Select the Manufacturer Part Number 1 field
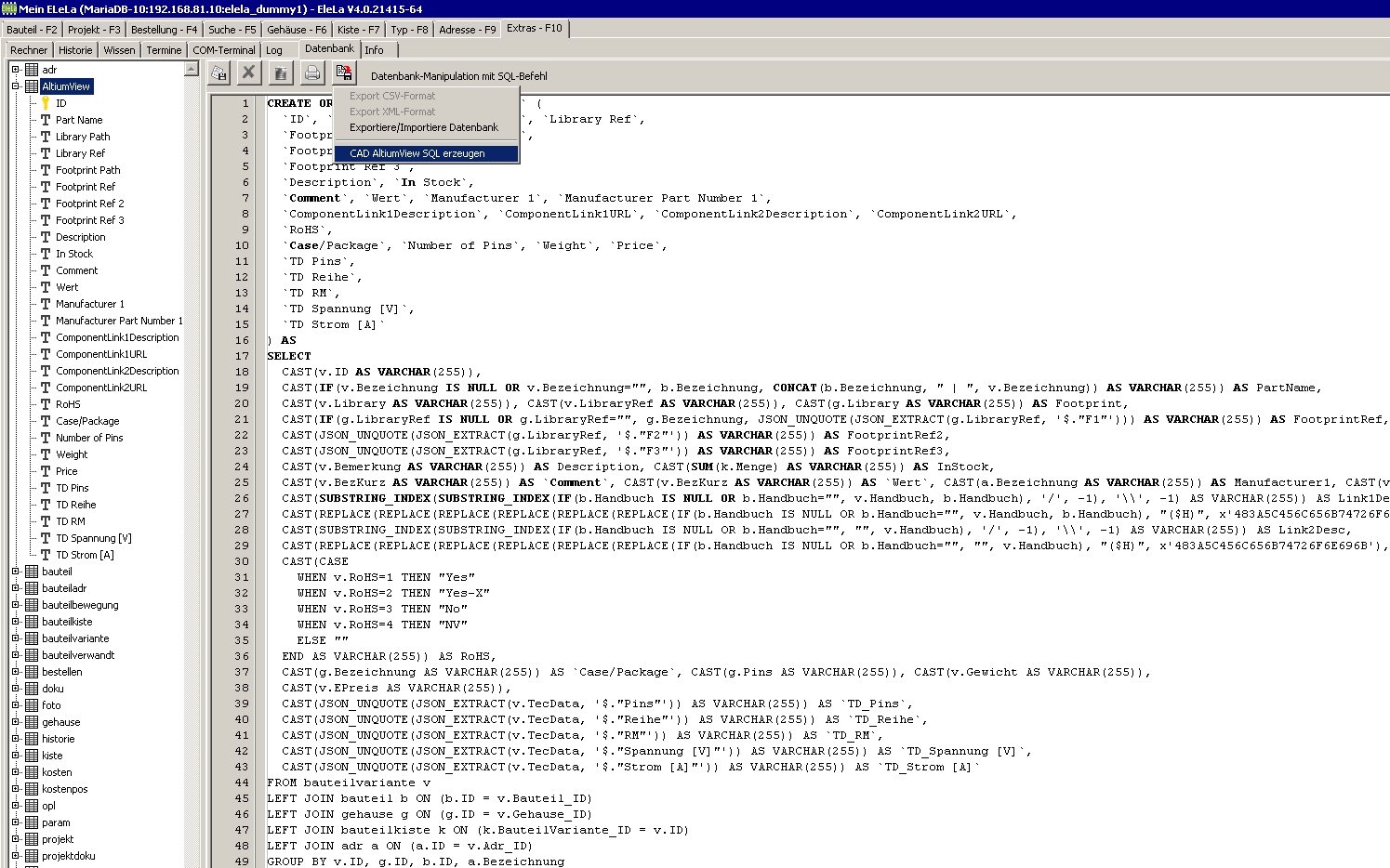 tap(119, 321)
